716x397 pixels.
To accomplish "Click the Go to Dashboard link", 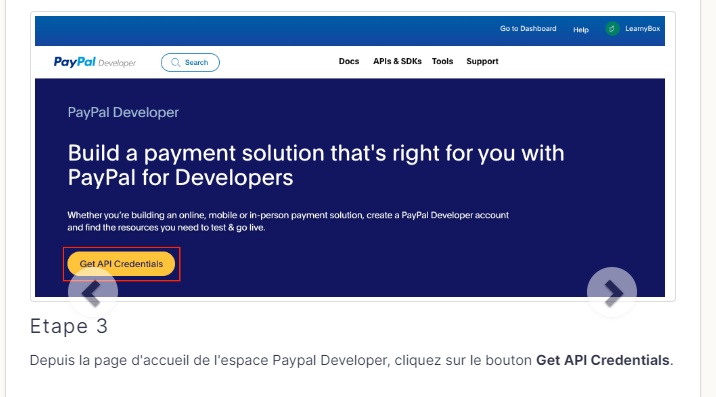I will 528,28.
